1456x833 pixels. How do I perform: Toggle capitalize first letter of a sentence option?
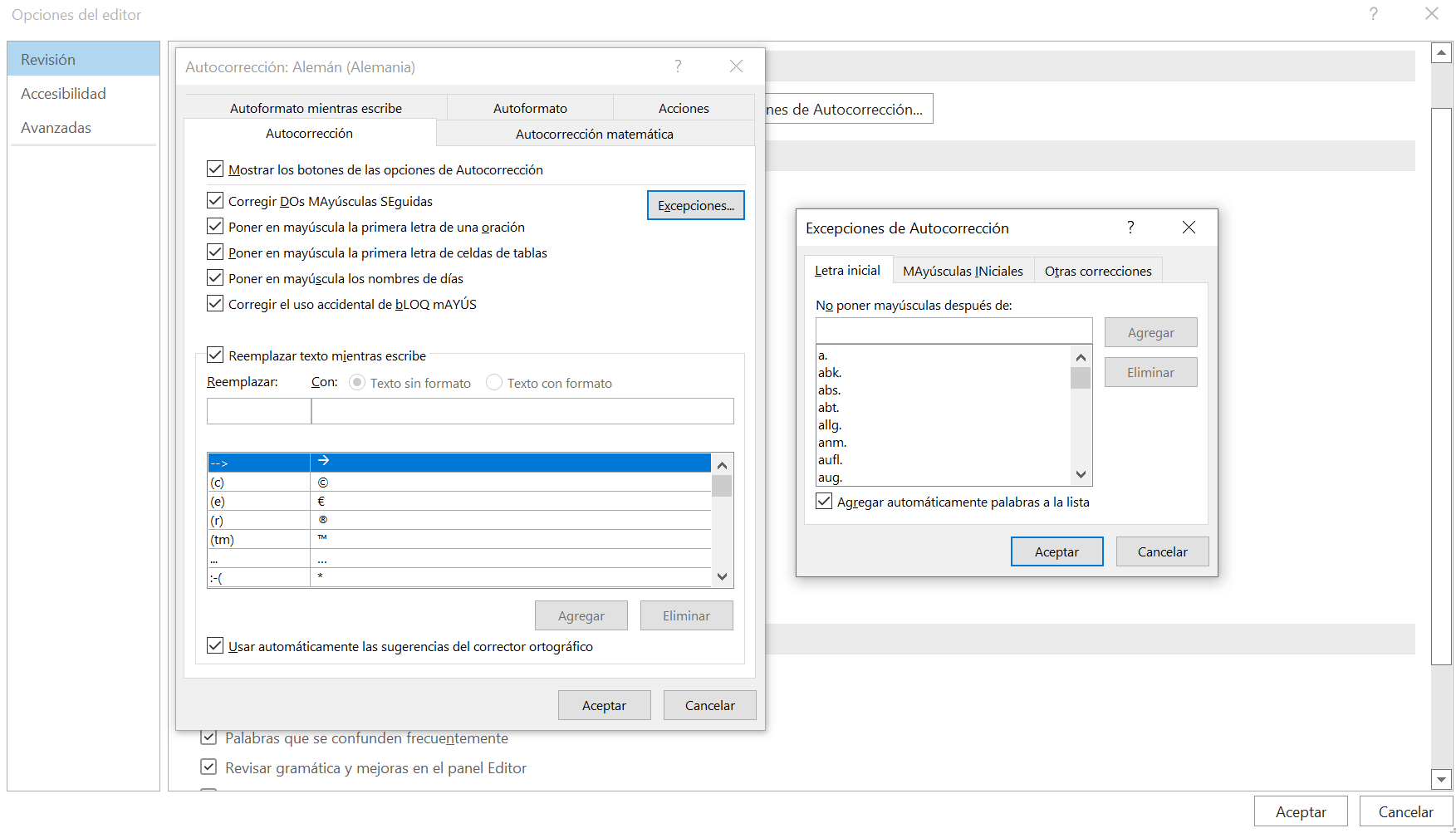(215, 227)
